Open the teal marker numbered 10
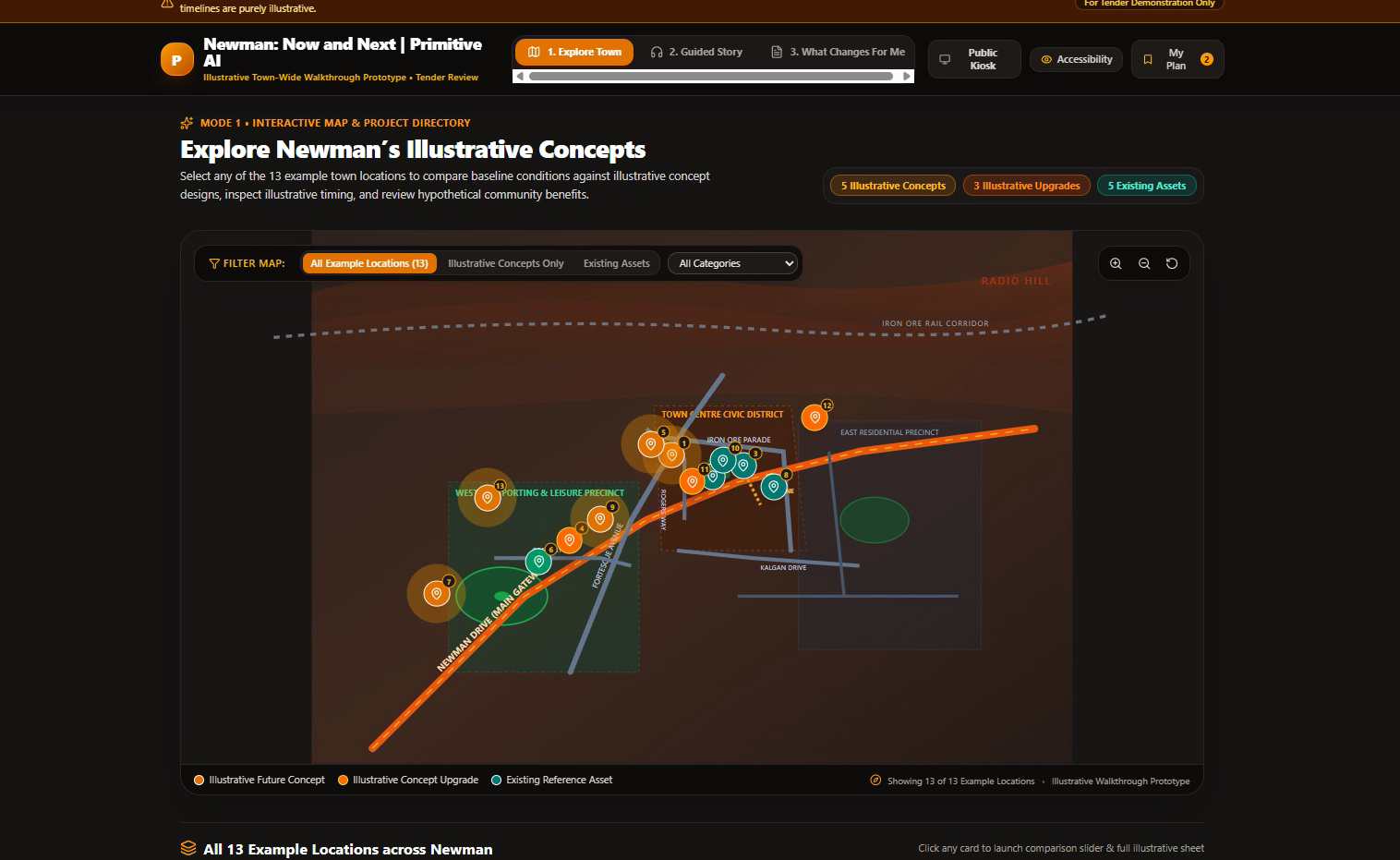This screenshot has height=860, width=1400. point(723,459)
